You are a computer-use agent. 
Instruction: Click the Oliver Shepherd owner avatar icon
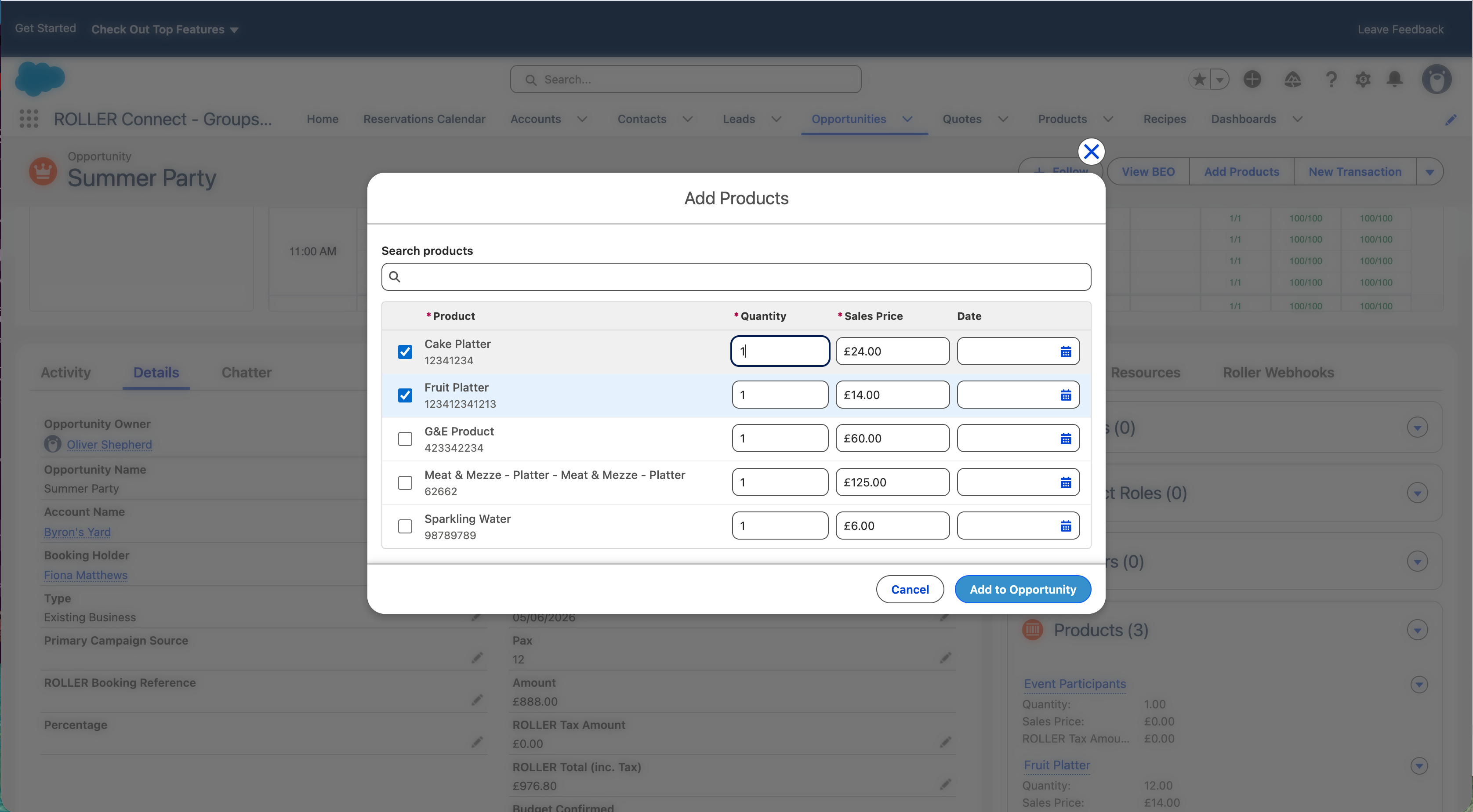(x=53, y=444)
